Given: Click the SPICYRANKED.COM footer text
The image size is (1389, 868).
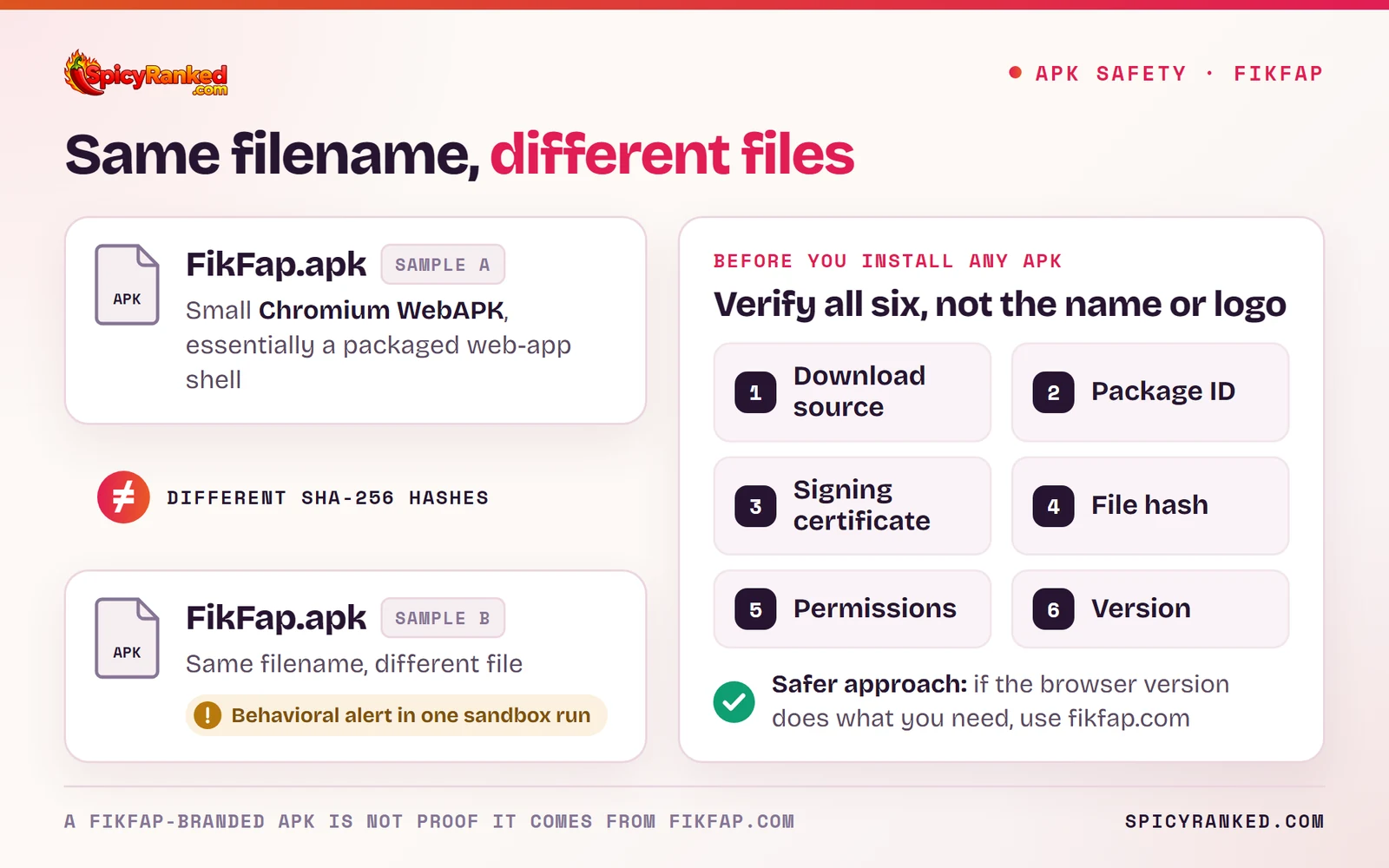Looking at the screenshot, I should coord(1224,821).
